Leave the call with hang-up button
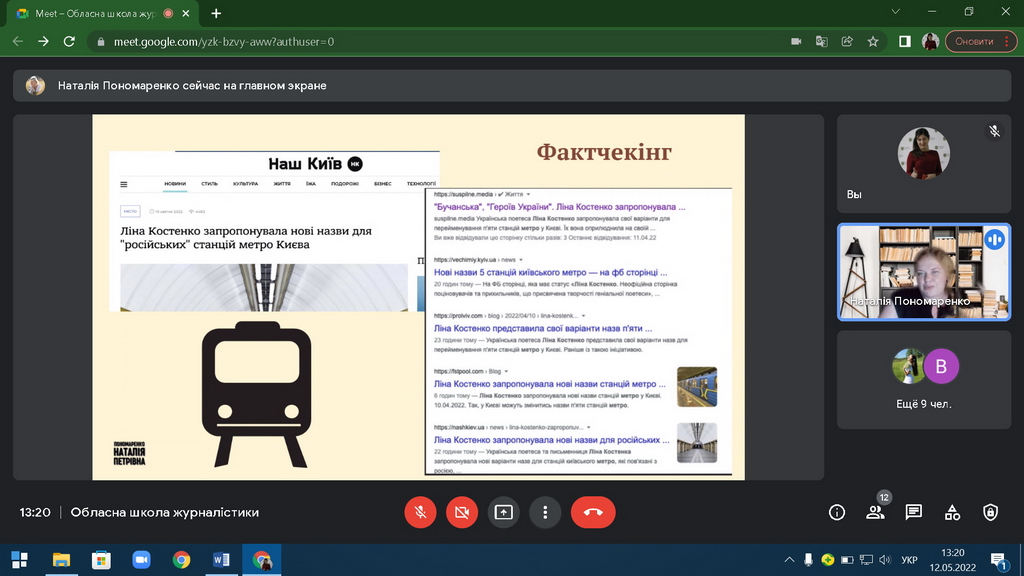The height and width of the screenshot is (576, 1024). pyautogui.click(x=593, y=513)
